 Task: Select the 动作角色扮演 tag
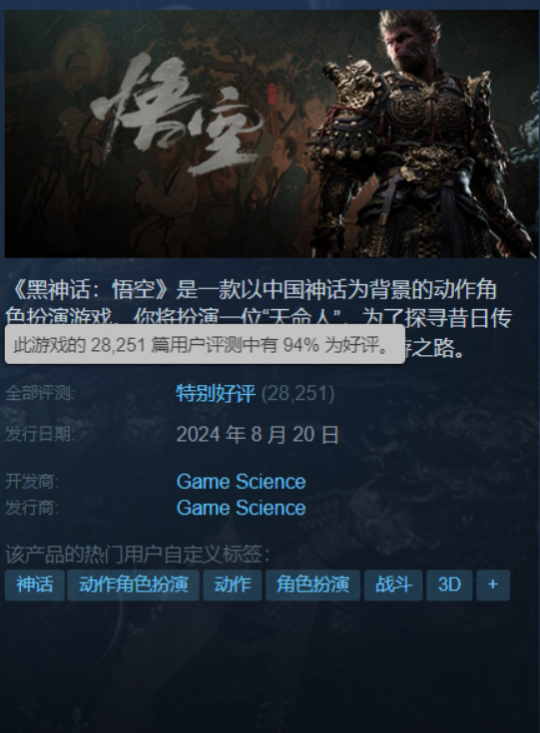coord(133,584)
